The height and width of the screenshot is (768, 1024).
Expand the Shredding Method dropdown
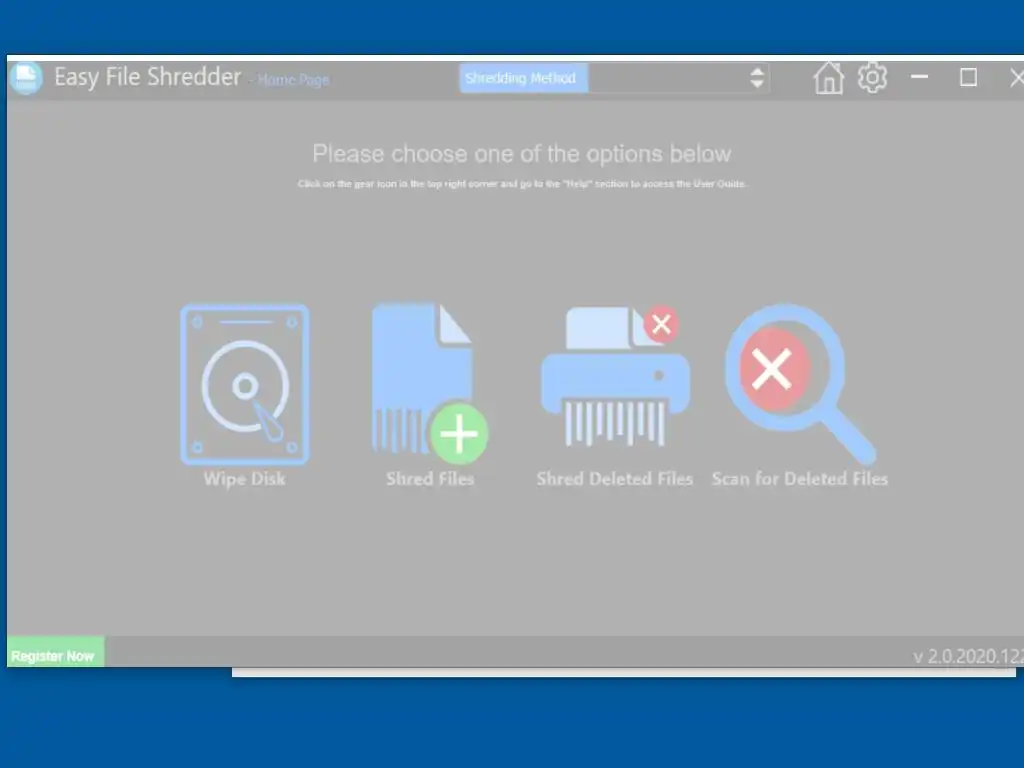[679, 78]
